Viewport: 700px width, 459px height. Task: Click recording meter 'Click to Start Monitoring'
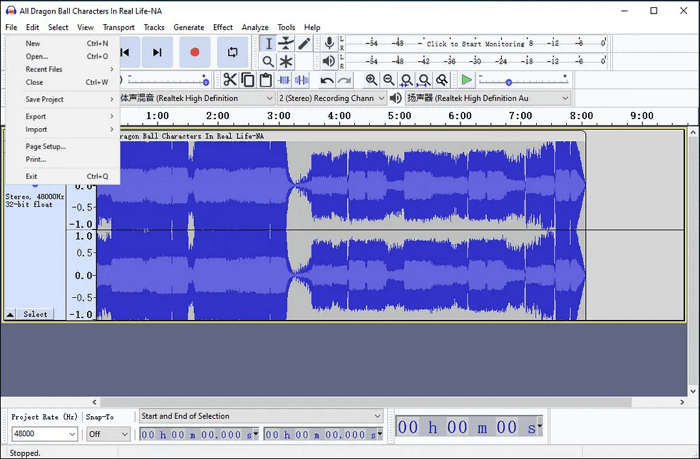tap(476, 43)
